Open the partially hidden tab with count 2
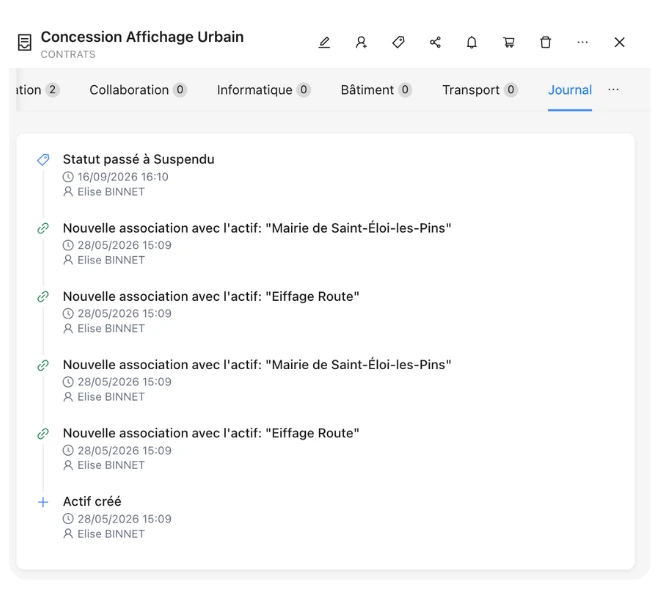This screenshot has width=660, height=600. pos(37,90)
